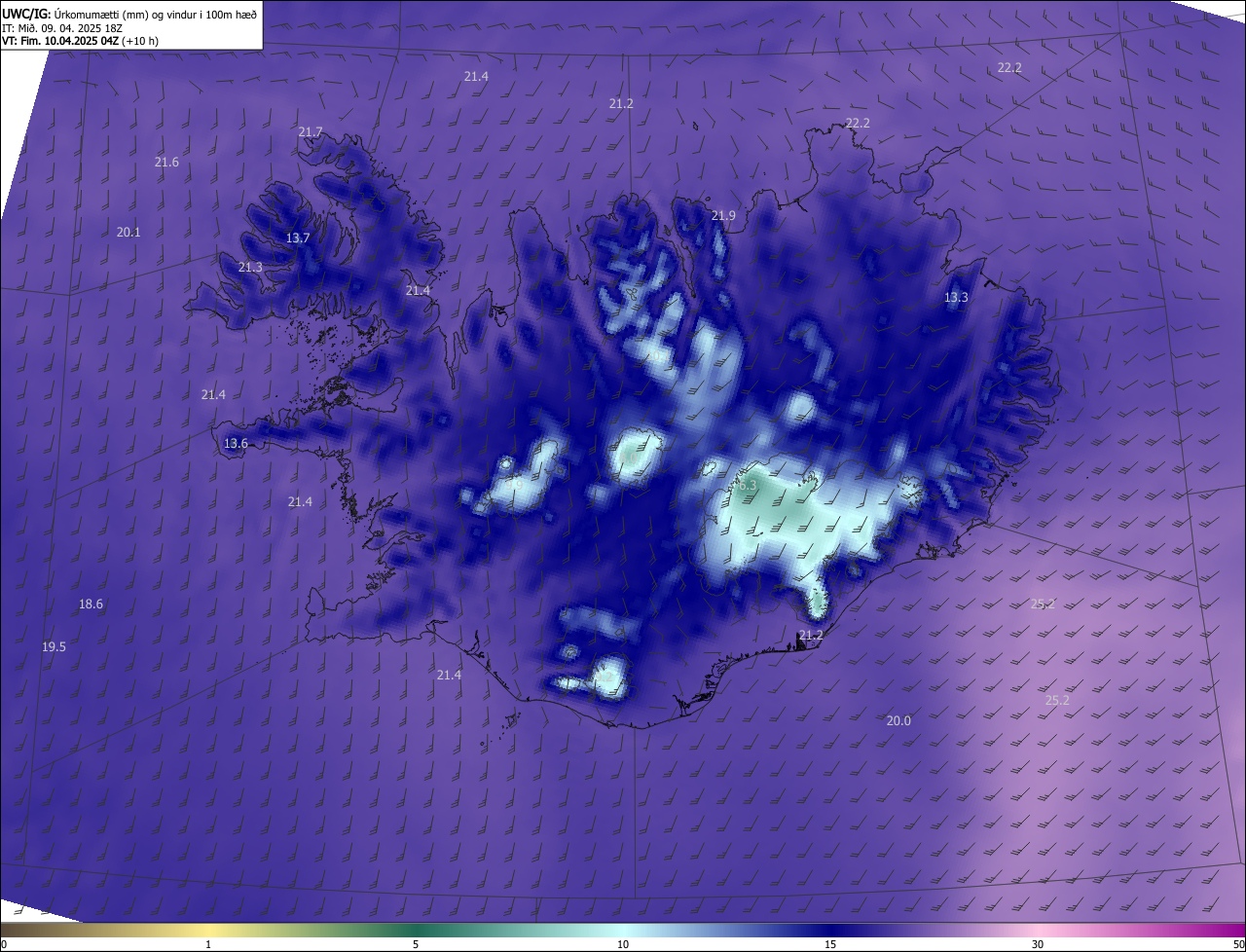Click the colorbar tick label 5

[416, 944]
